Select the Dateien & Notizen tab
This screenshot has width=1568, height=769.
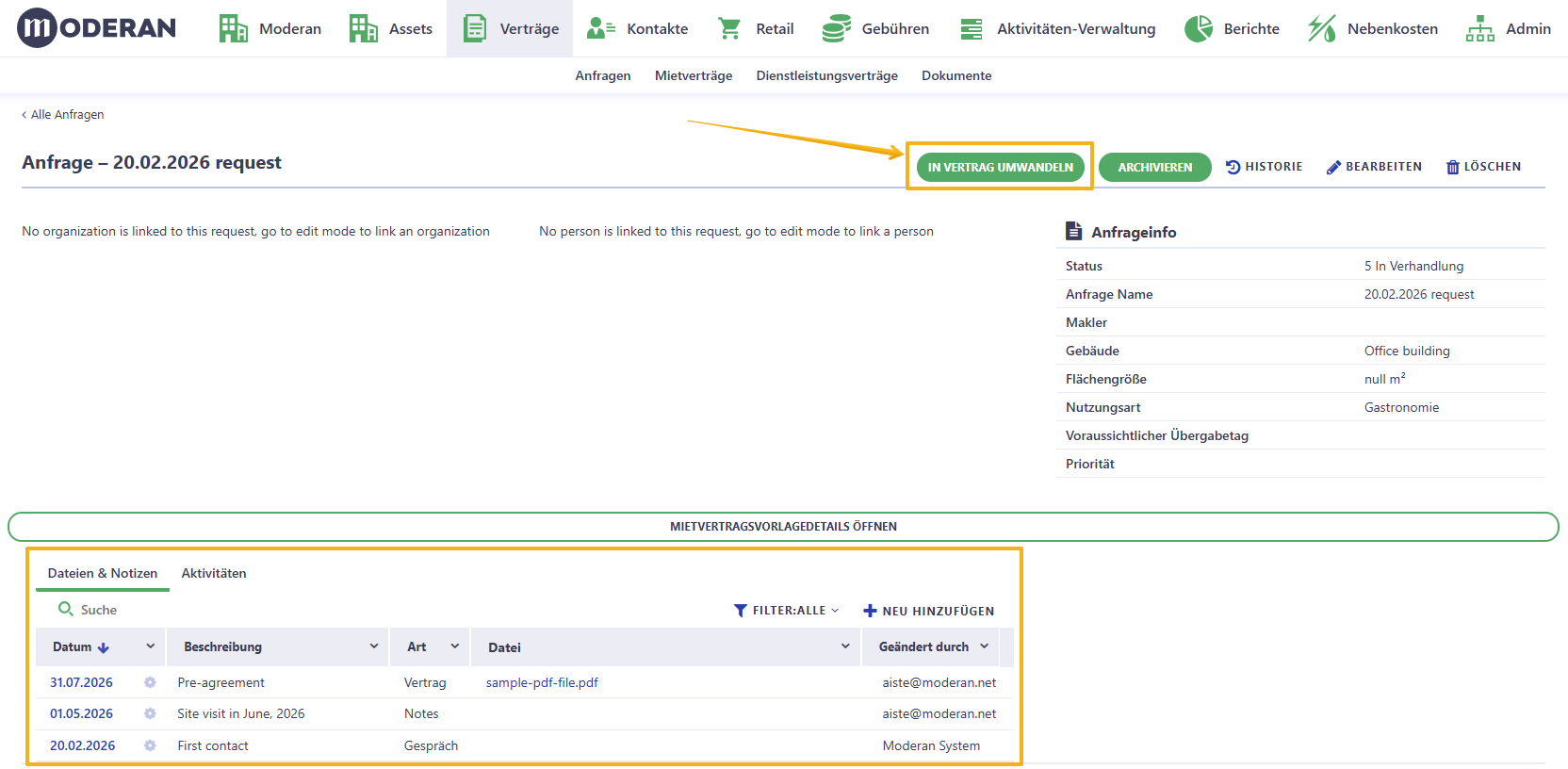[x=103, y=573]
